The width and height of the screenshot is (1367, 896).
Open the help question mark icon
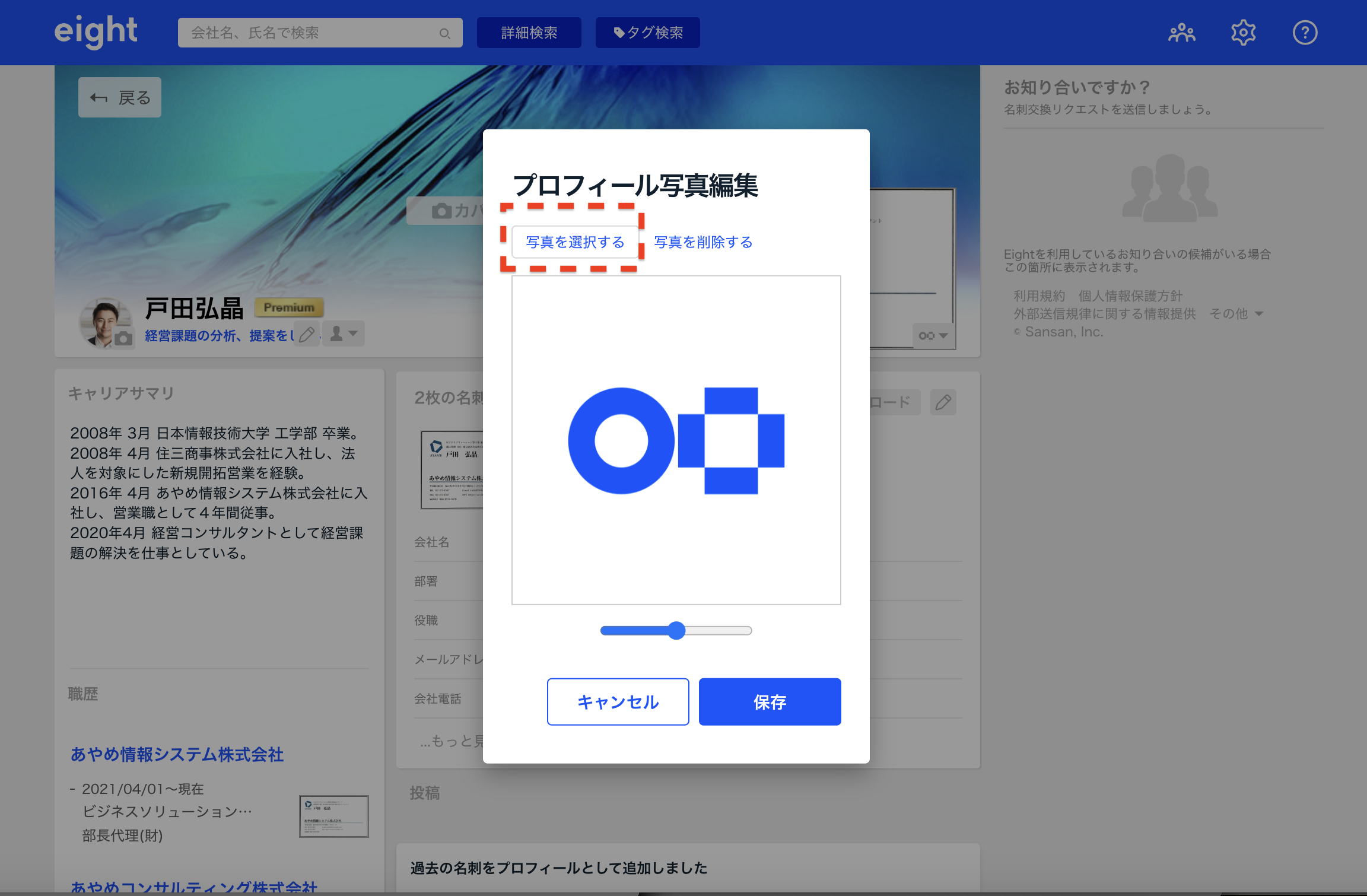tap(1305, 33)
